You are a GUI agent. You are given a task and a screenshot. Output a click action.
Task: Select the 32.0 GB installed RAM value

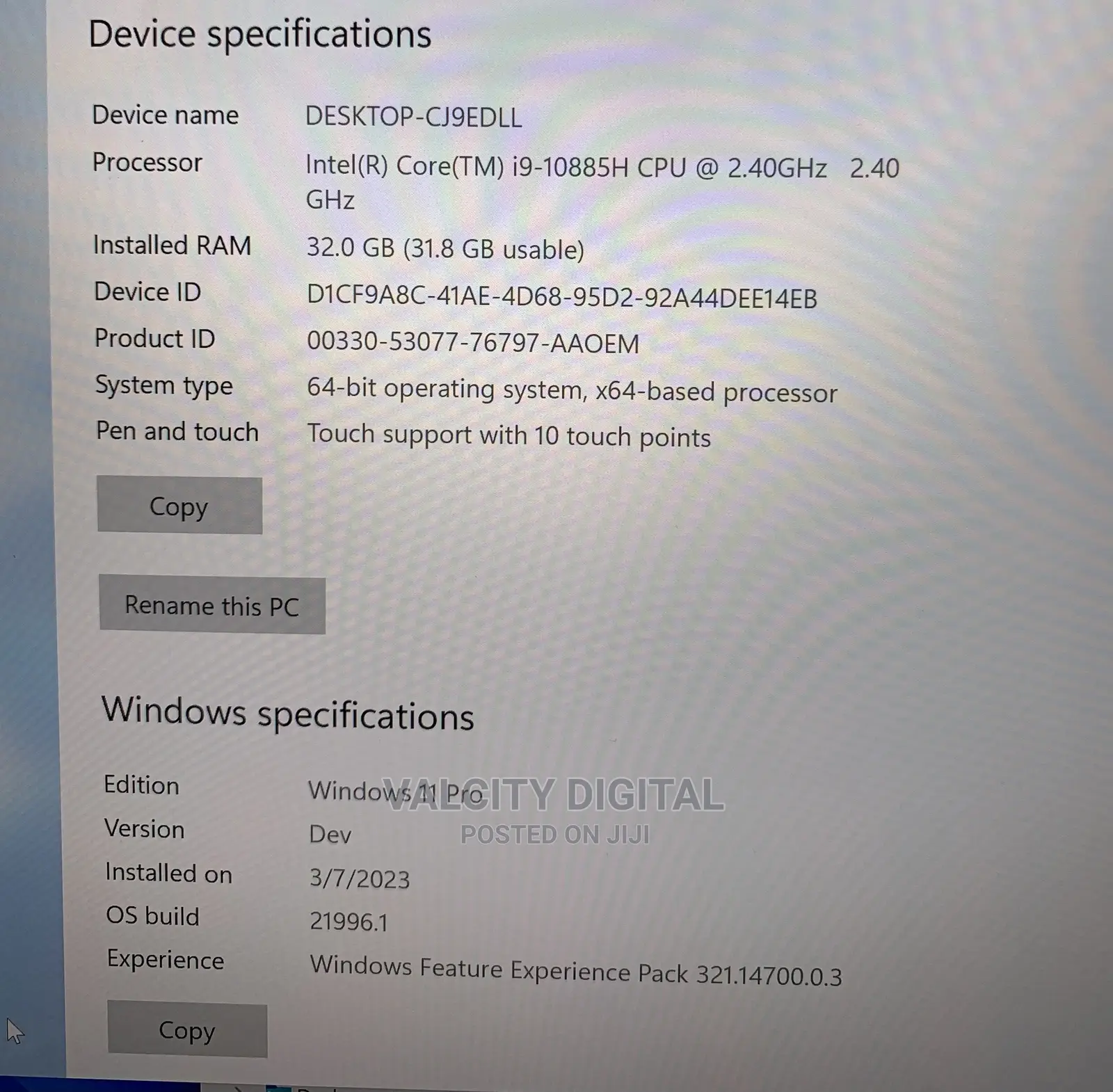click(x=445, y=248)
